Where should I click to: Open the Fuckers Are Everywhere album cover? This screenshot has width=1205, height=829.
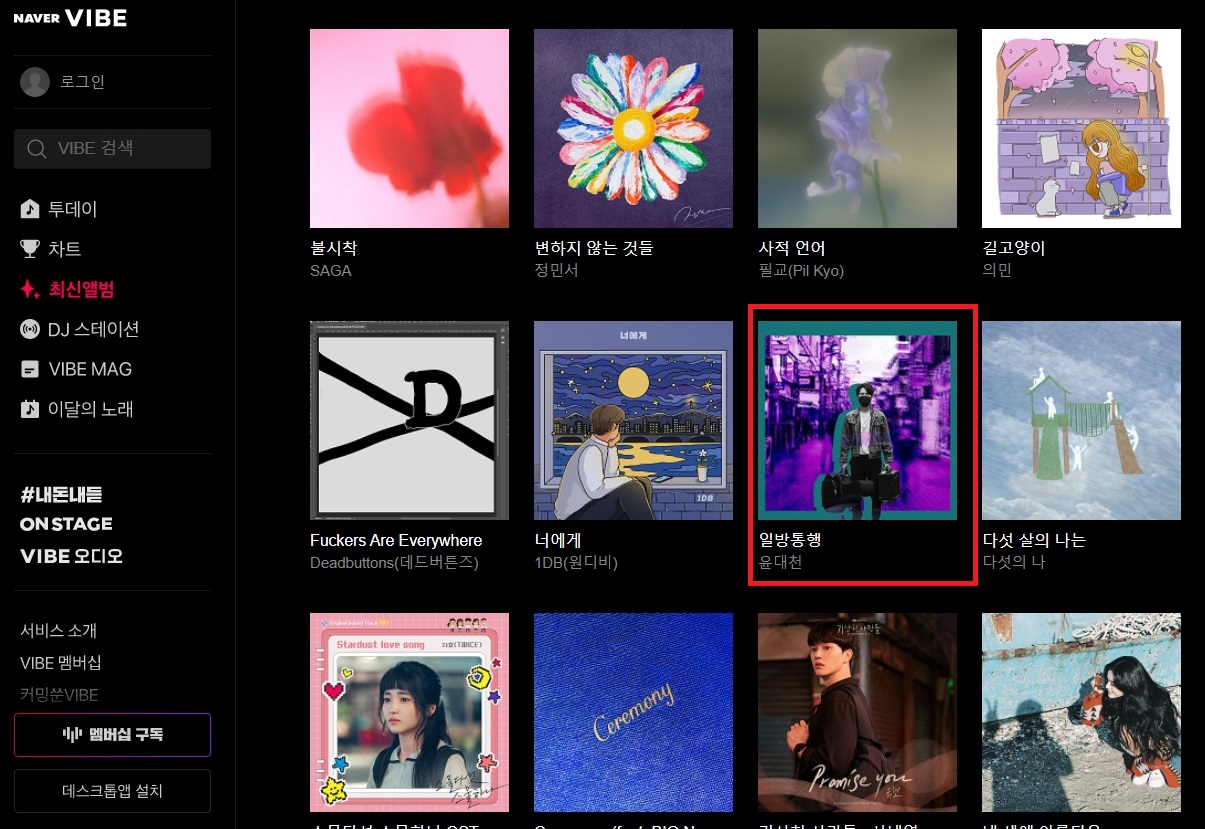[409, 420]
